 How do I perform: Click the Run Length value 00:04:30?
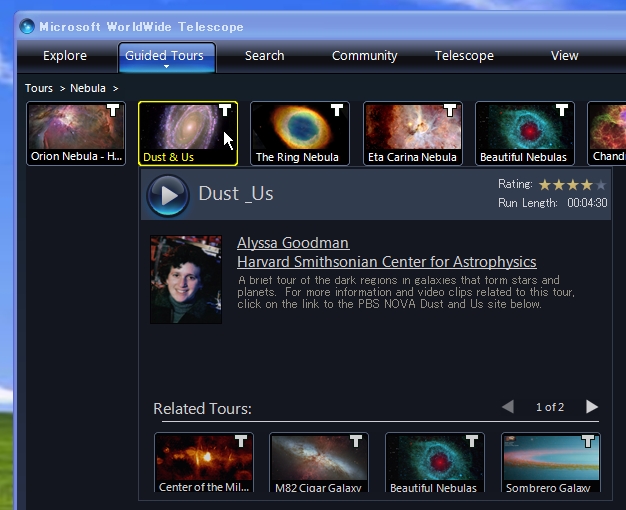tap(587, 203)
